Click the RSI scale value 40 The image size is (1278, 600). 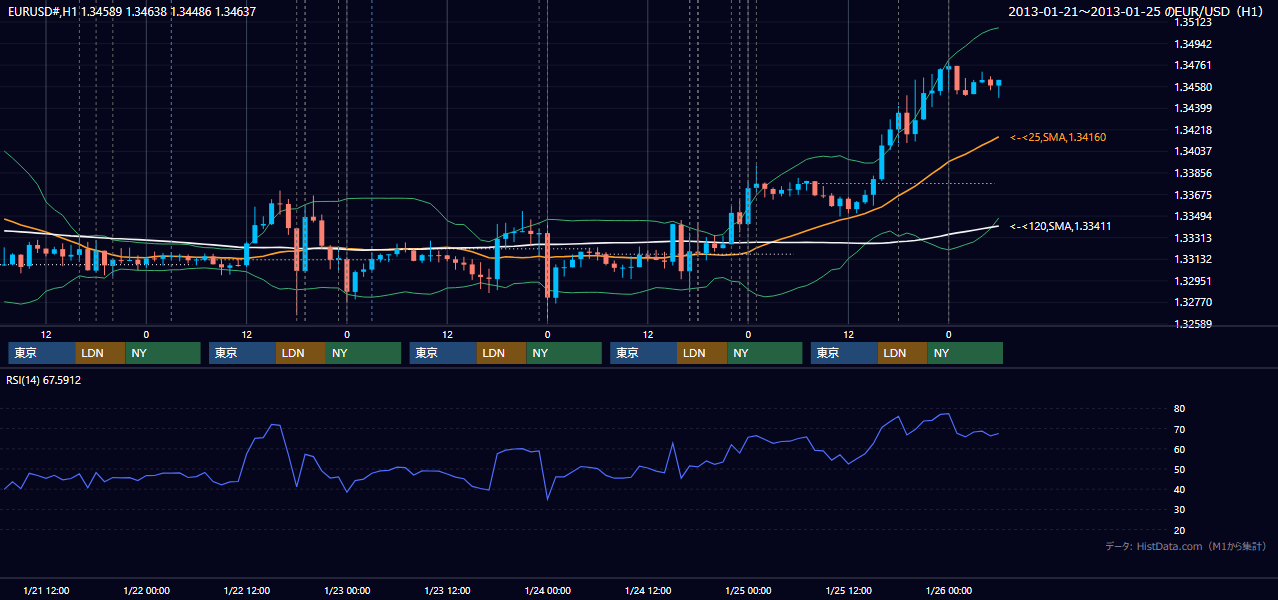tap(1179, 490)
